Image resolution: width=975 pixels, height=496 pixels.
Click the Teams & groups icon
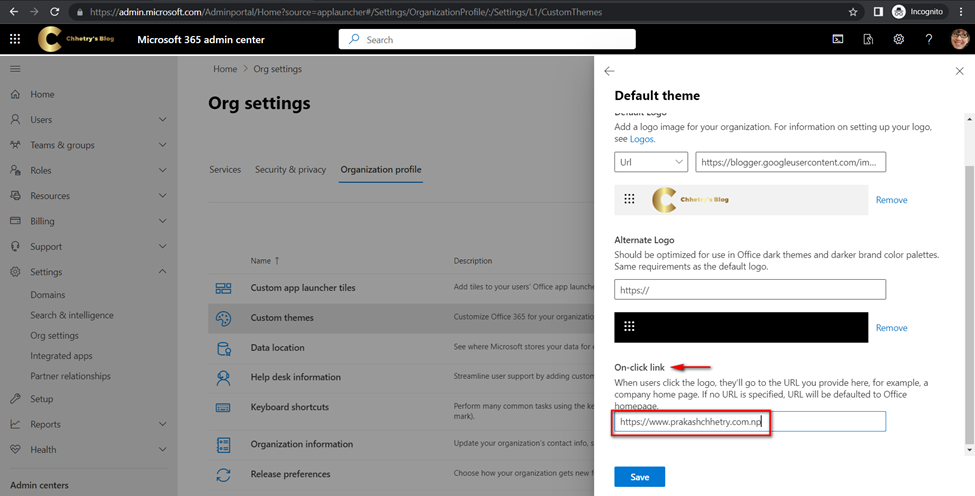16,145
